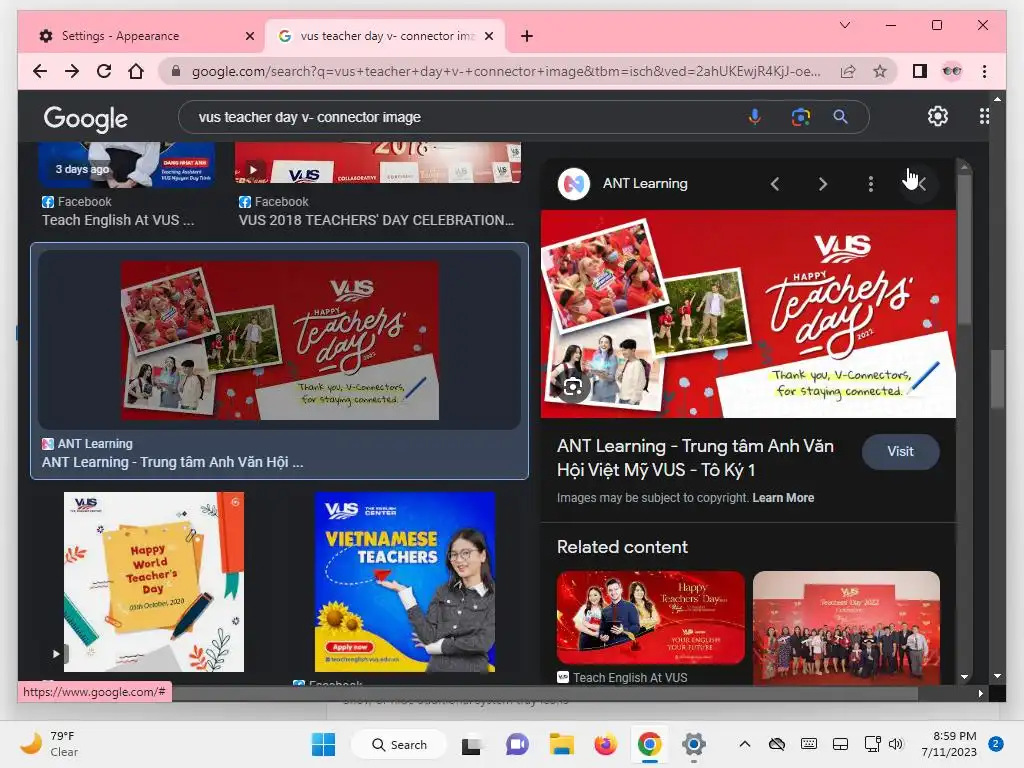
Task: Open more options in preview panel
Action: coord(871,184)
